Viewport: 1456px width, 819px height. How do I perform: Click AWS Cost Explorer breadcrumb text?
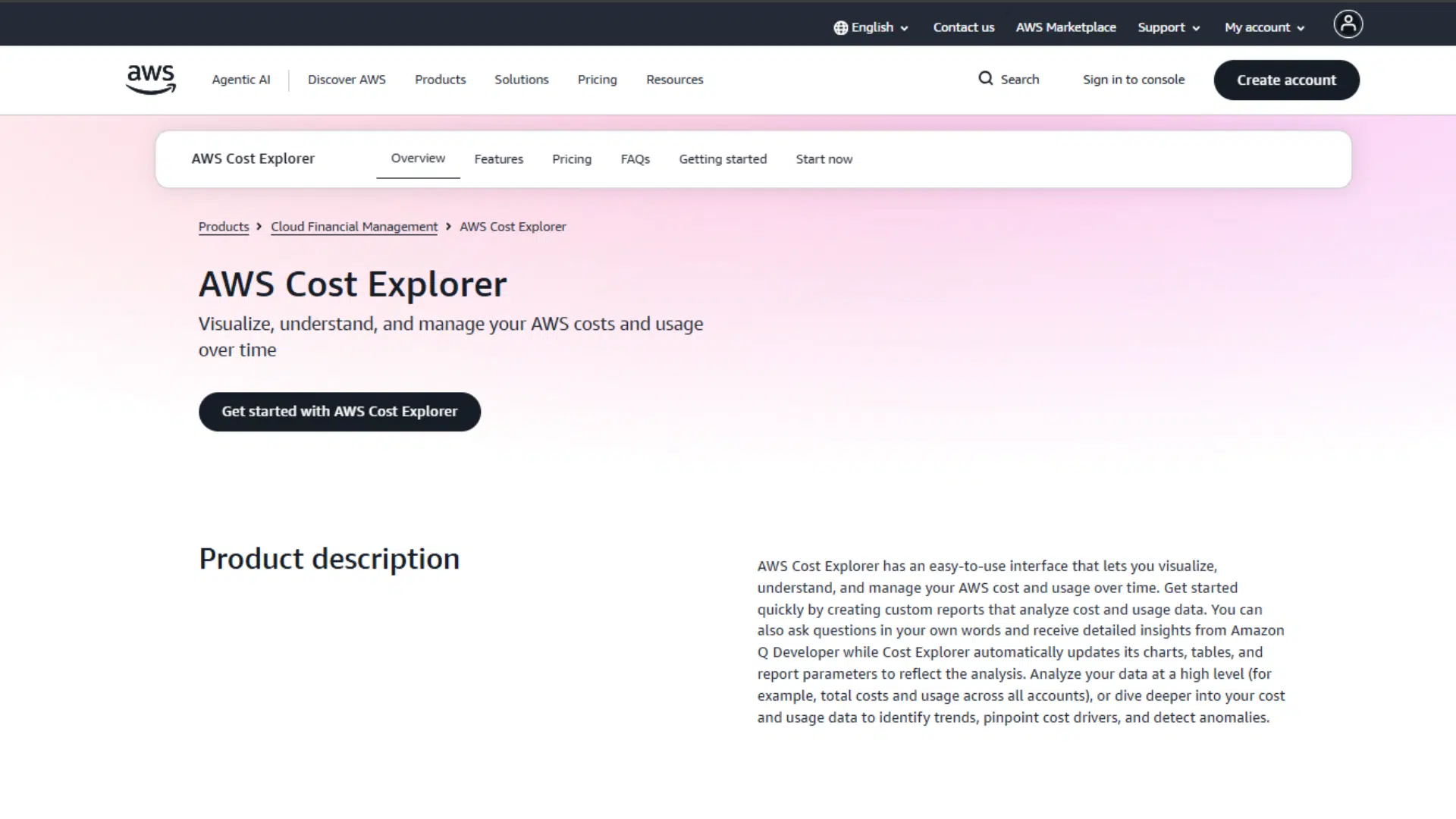513,227
